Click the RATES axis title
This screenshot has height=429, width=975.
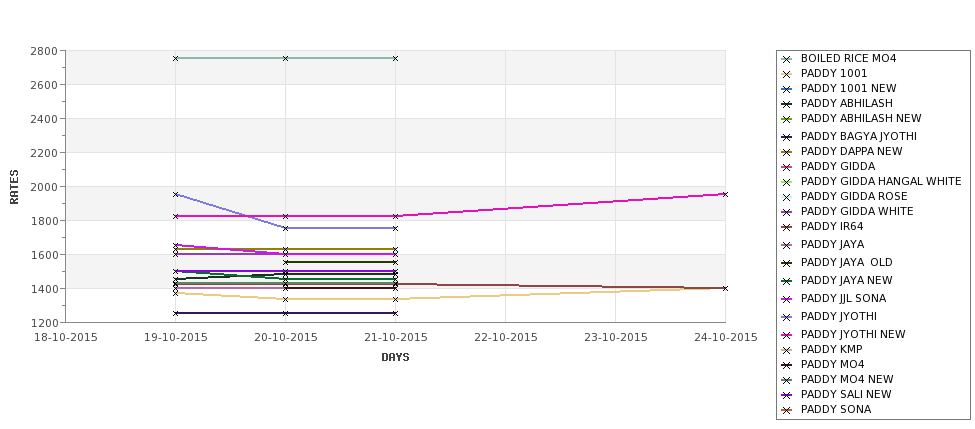(14, 187)
